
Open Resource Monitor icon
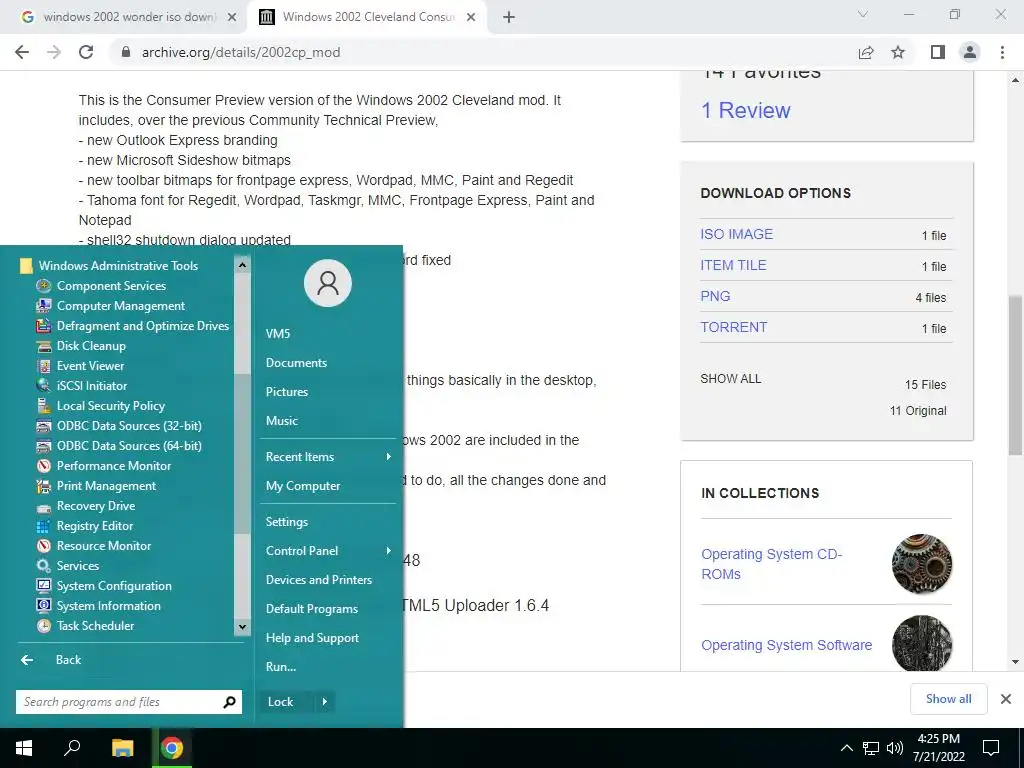pos(44,546)
